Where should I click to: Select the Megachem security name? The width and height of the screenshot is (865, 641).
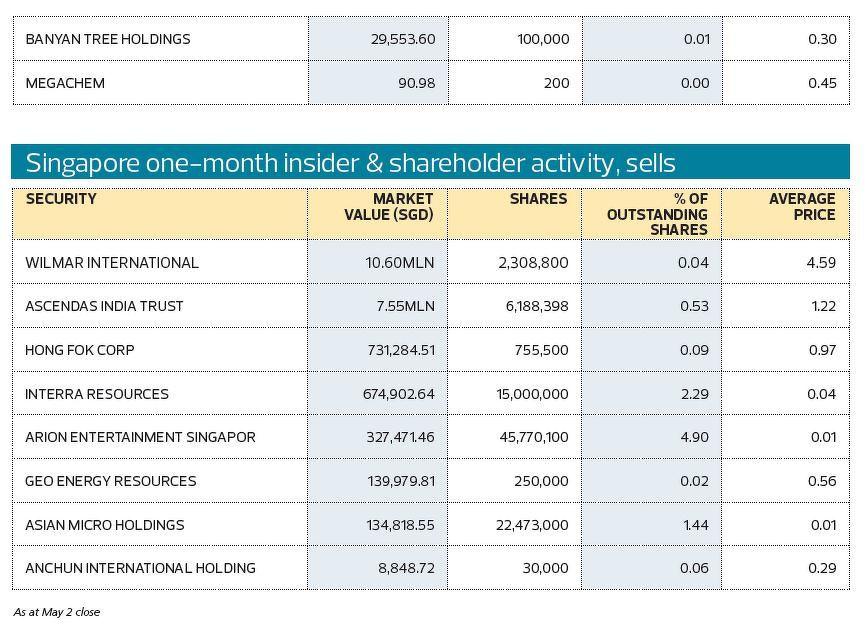65,83
